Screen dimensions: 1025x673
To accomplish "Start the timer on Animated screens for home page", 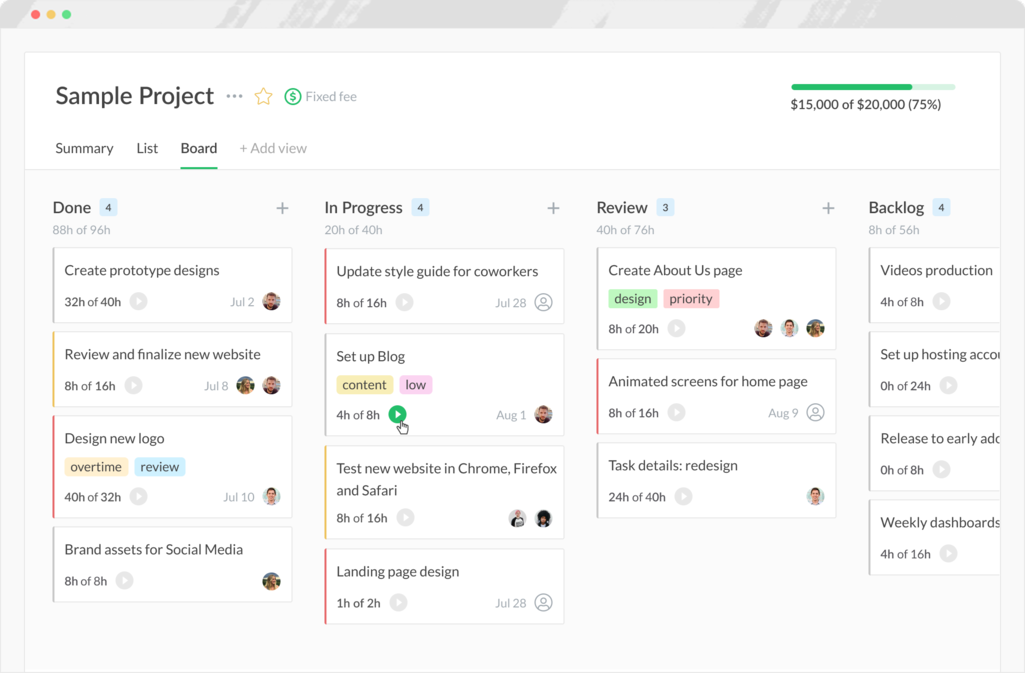I will 678,412.
